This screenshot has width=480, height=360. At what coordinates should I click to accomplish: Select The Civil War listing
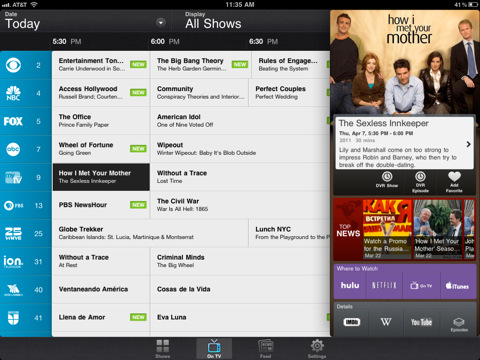(240, 205)
